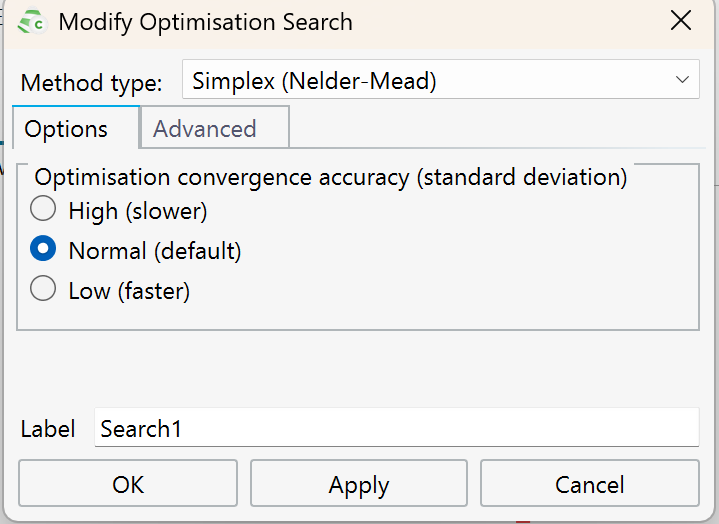
Task: Enable the Low (faster) radio circle
Action: [x=43, y=290]
